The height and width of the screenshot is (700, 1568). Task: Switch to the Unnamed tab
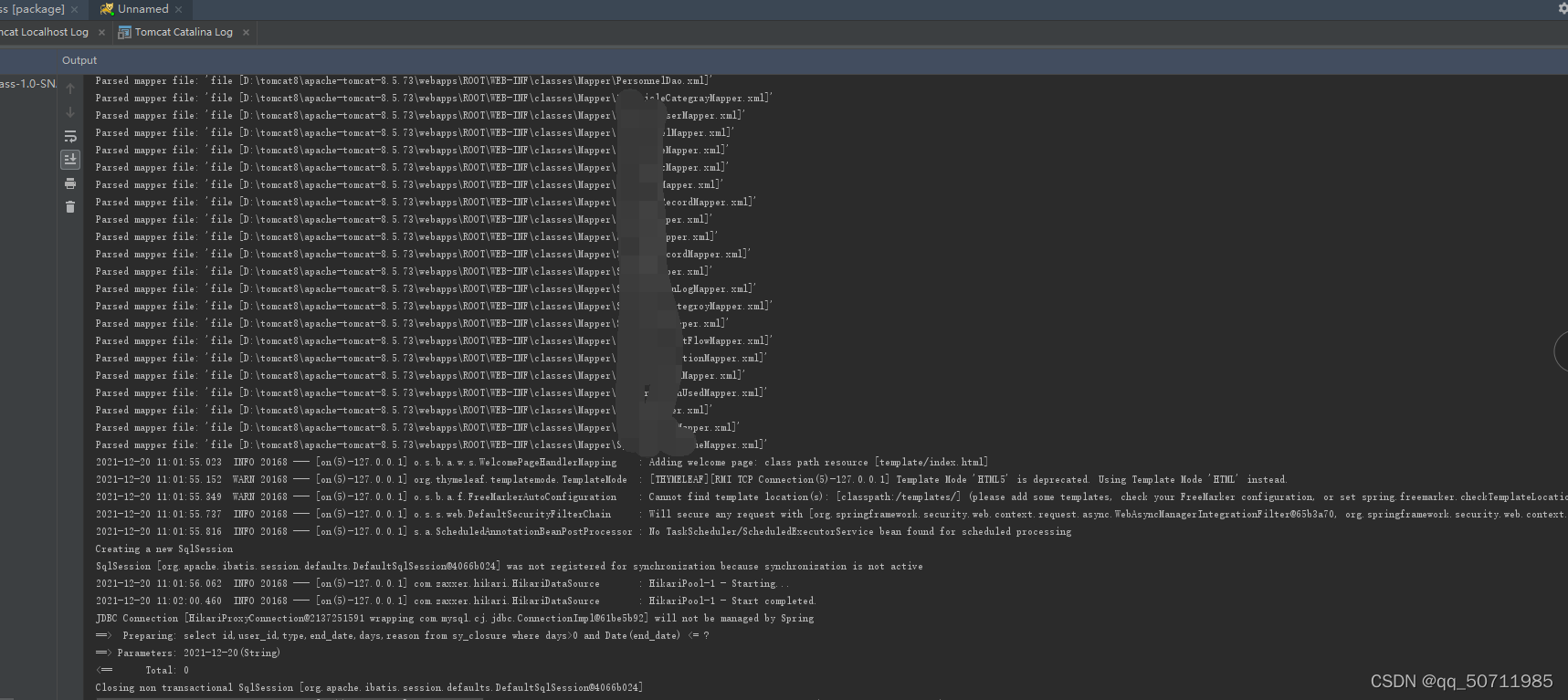click(142, 9)
